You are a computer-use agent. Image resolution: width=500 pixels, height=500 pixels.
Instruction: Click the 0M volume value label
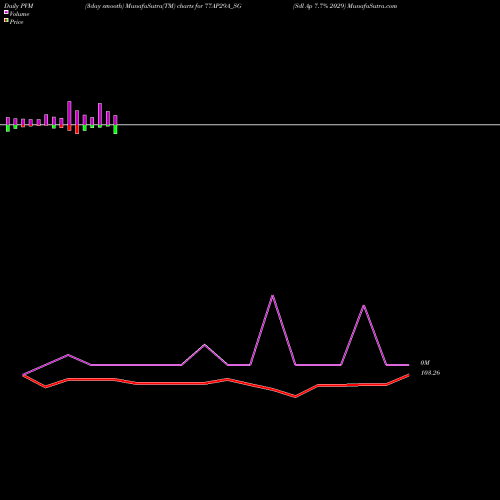(x=425, y=363)
